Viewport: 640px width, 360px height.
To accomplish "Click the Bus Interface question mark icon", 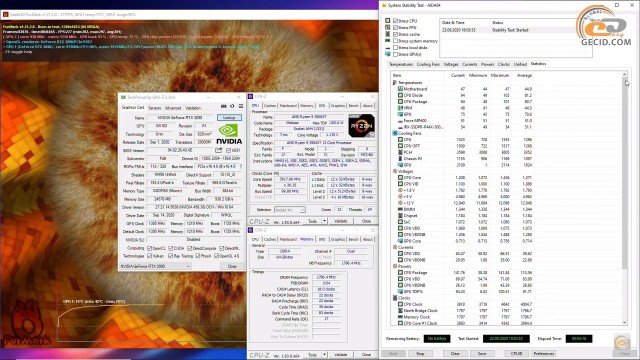I will click(x=241, y=167).
